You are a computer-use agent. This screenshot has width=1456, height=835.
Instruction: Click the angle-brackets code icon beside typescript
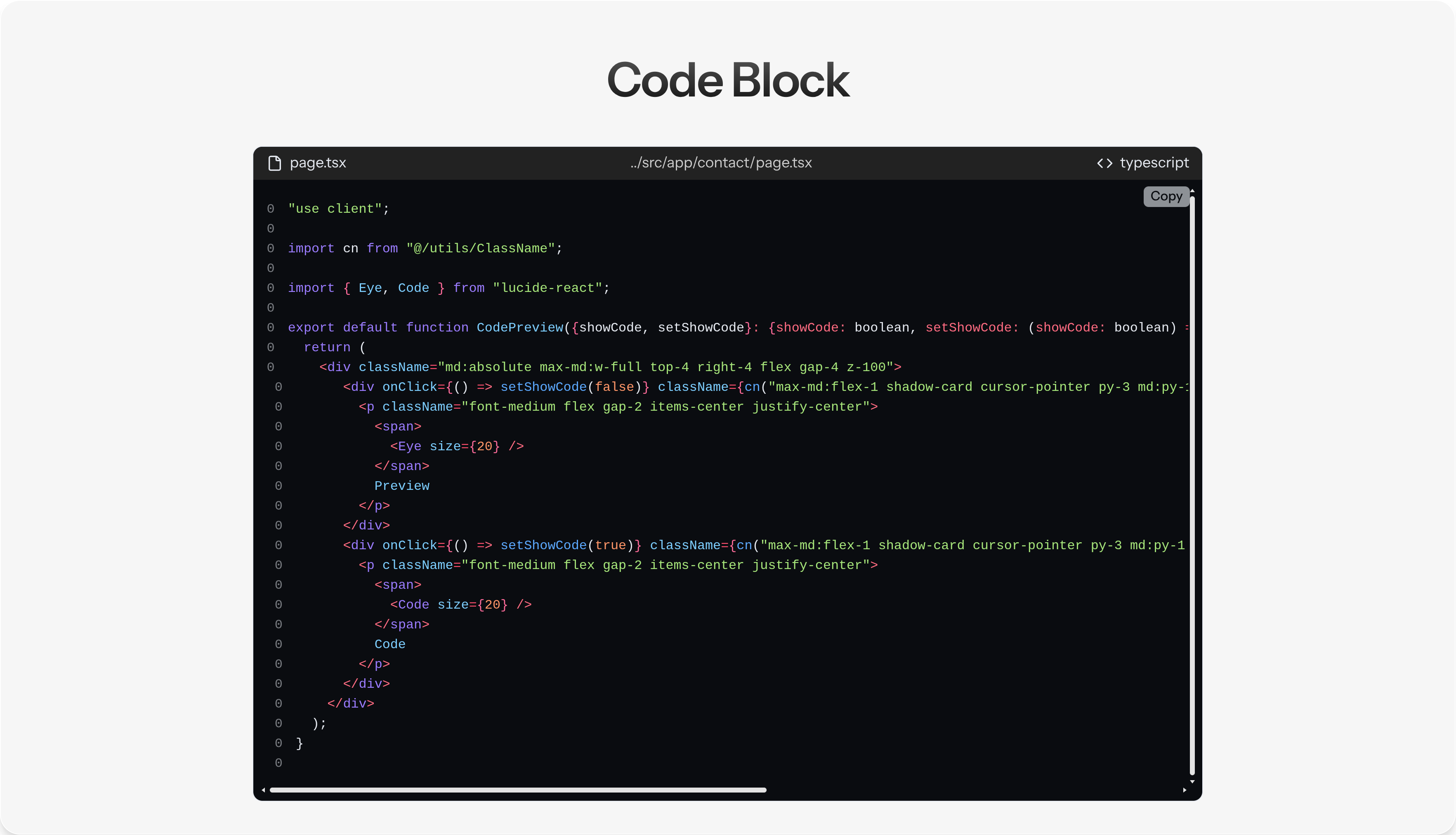[1104, 163]
